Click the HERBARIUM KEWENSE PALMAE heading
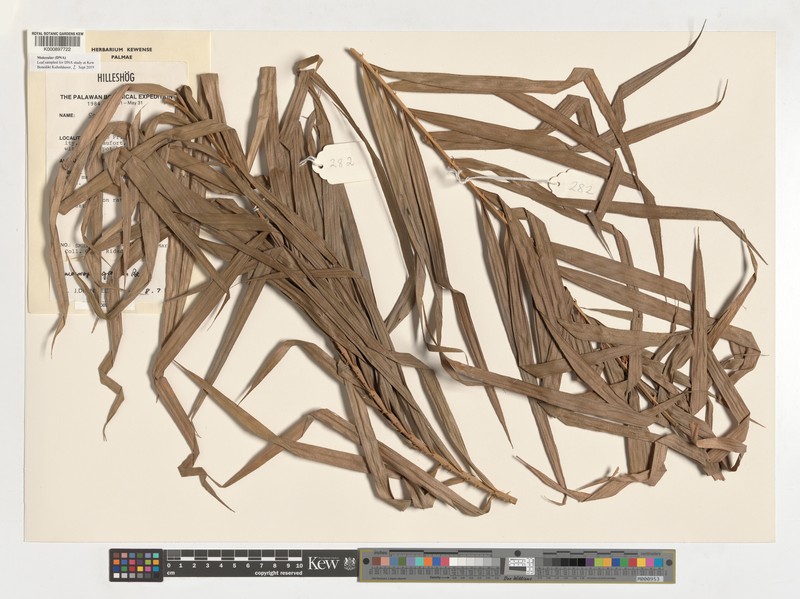 point(122,54)
